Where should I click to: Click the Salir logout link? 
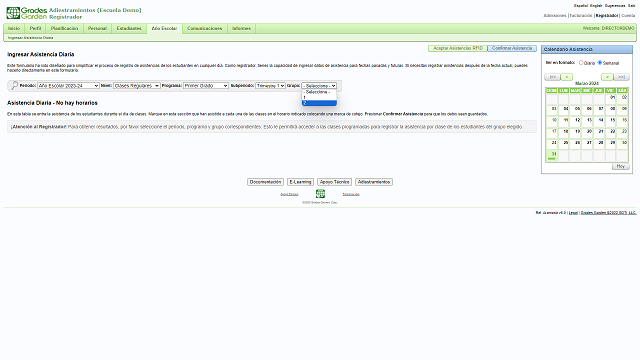[632, 6]
